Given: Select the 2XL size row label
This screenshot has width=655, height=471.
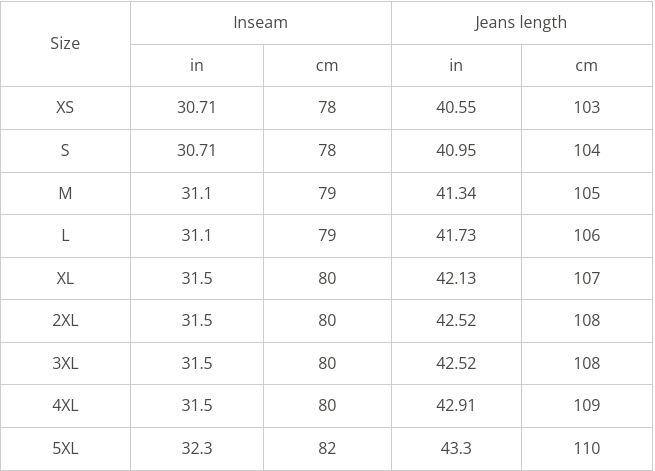Looking at the screenshot, I should pyautogui.click(x=65, y=320).
